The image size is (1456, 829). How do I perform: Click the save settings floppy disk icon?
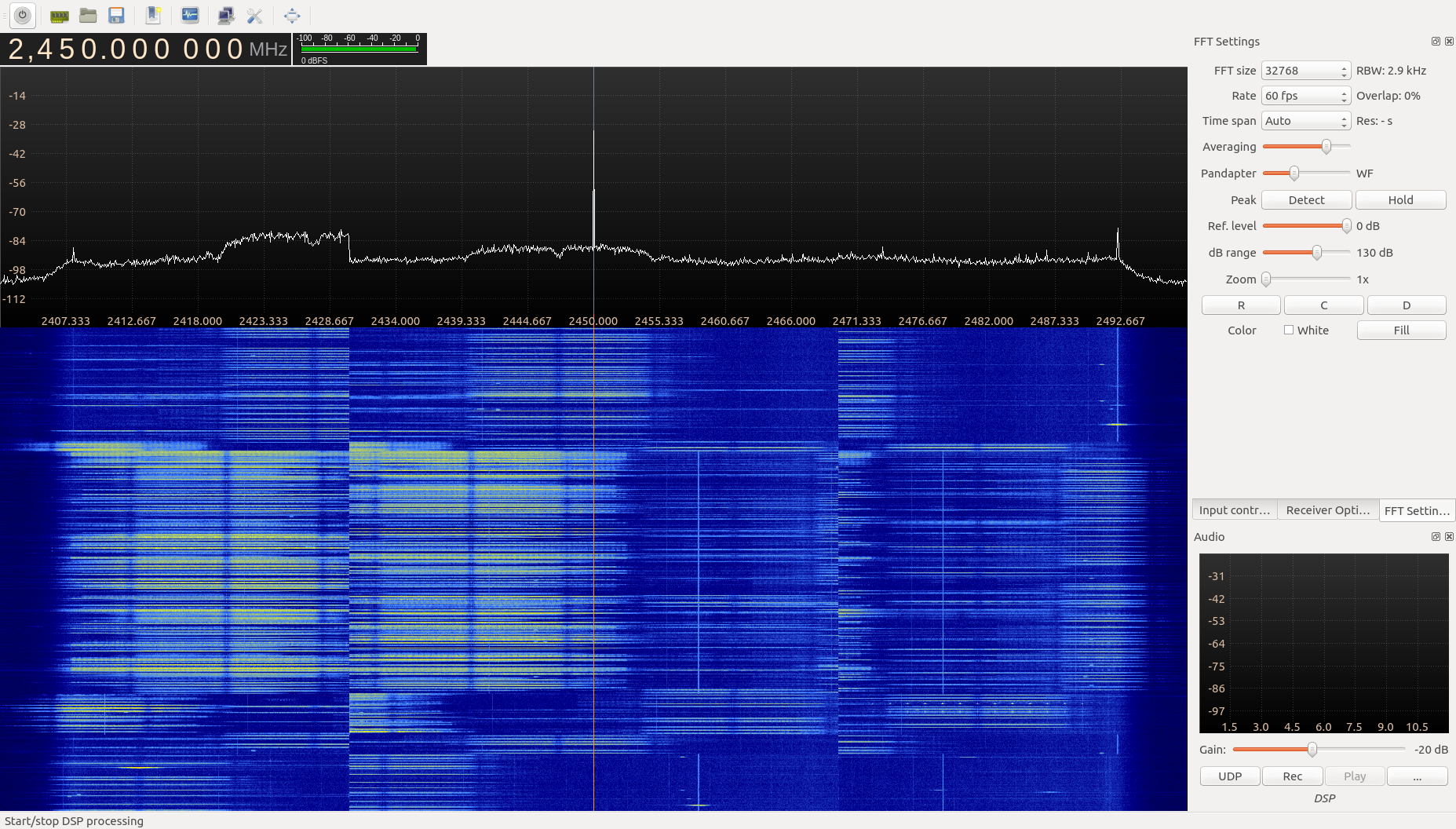pos(116,16)
